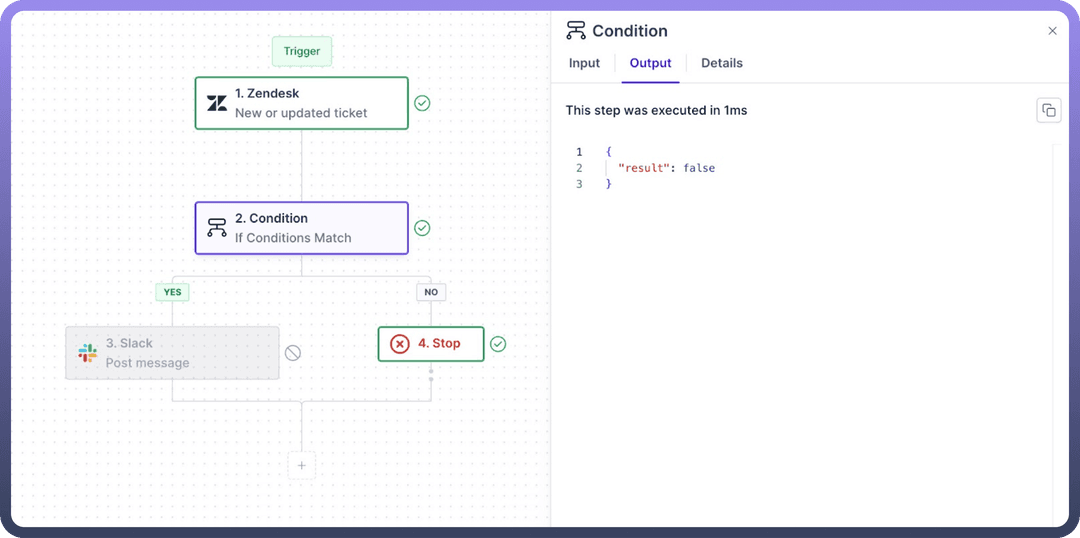Click the green checkmark beside Stop step

(x=498, y=344)
